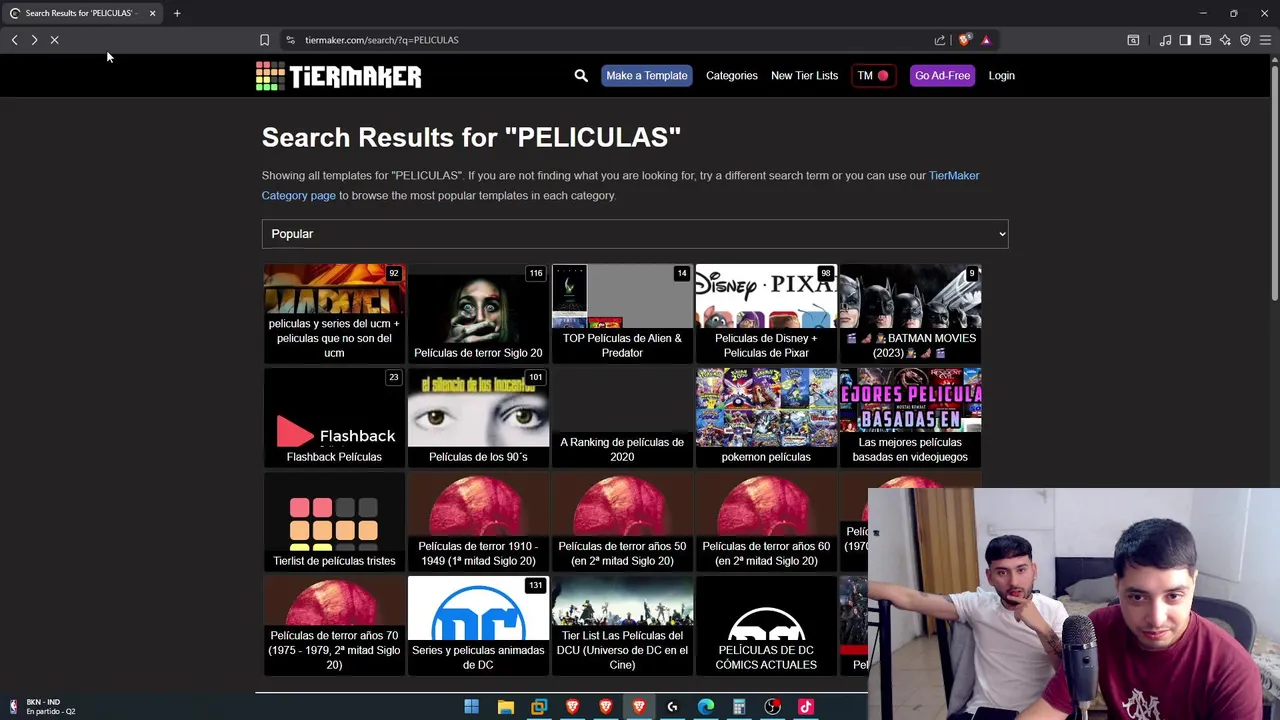Open Logitech G HUB from taskbar
The height and width of the screenshot is (720, 1280).
pos(672,707)
